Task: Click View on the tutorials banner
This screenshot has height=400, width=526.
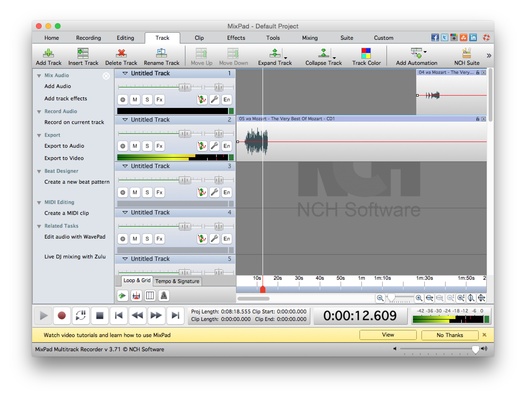Action: pos(388,335)
